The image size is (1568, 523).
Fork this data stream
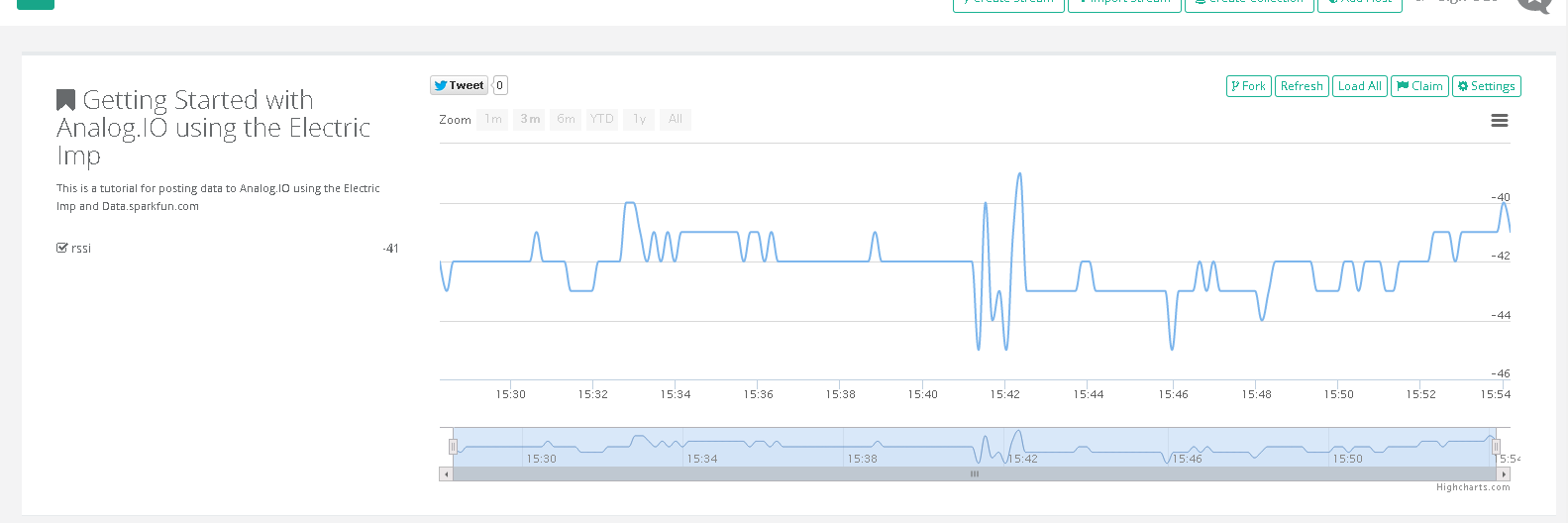click(x=1248, y=86)
